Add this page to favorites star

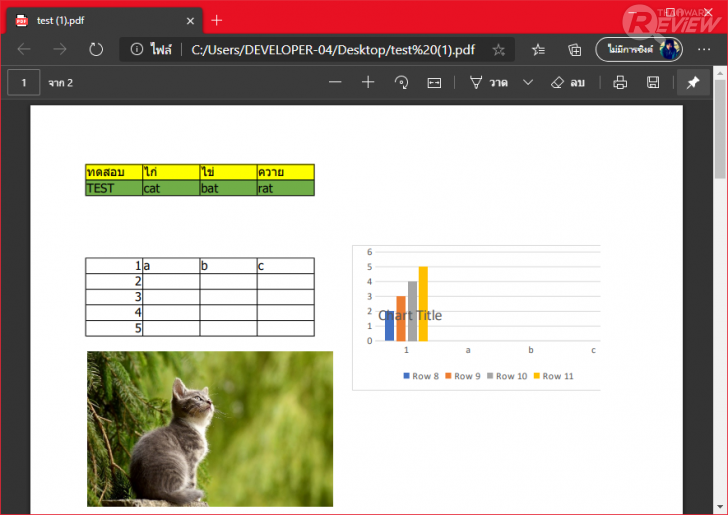(499, 50)
